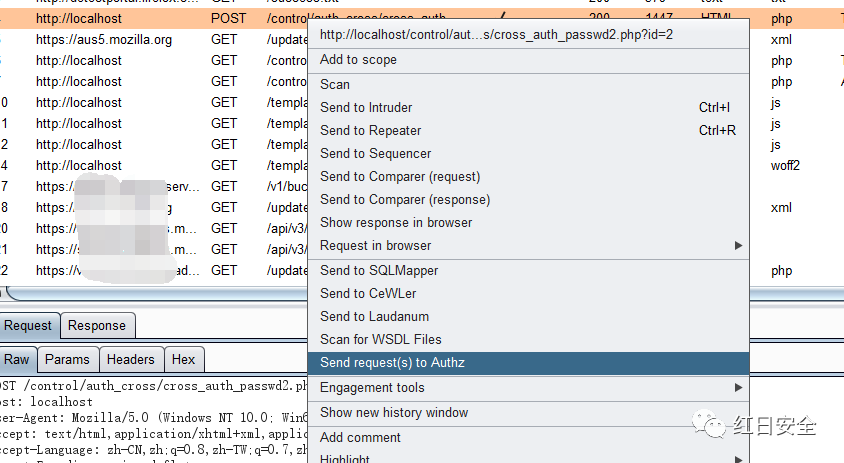Choose Send to Comparer (response)

[x=404, y=199]
